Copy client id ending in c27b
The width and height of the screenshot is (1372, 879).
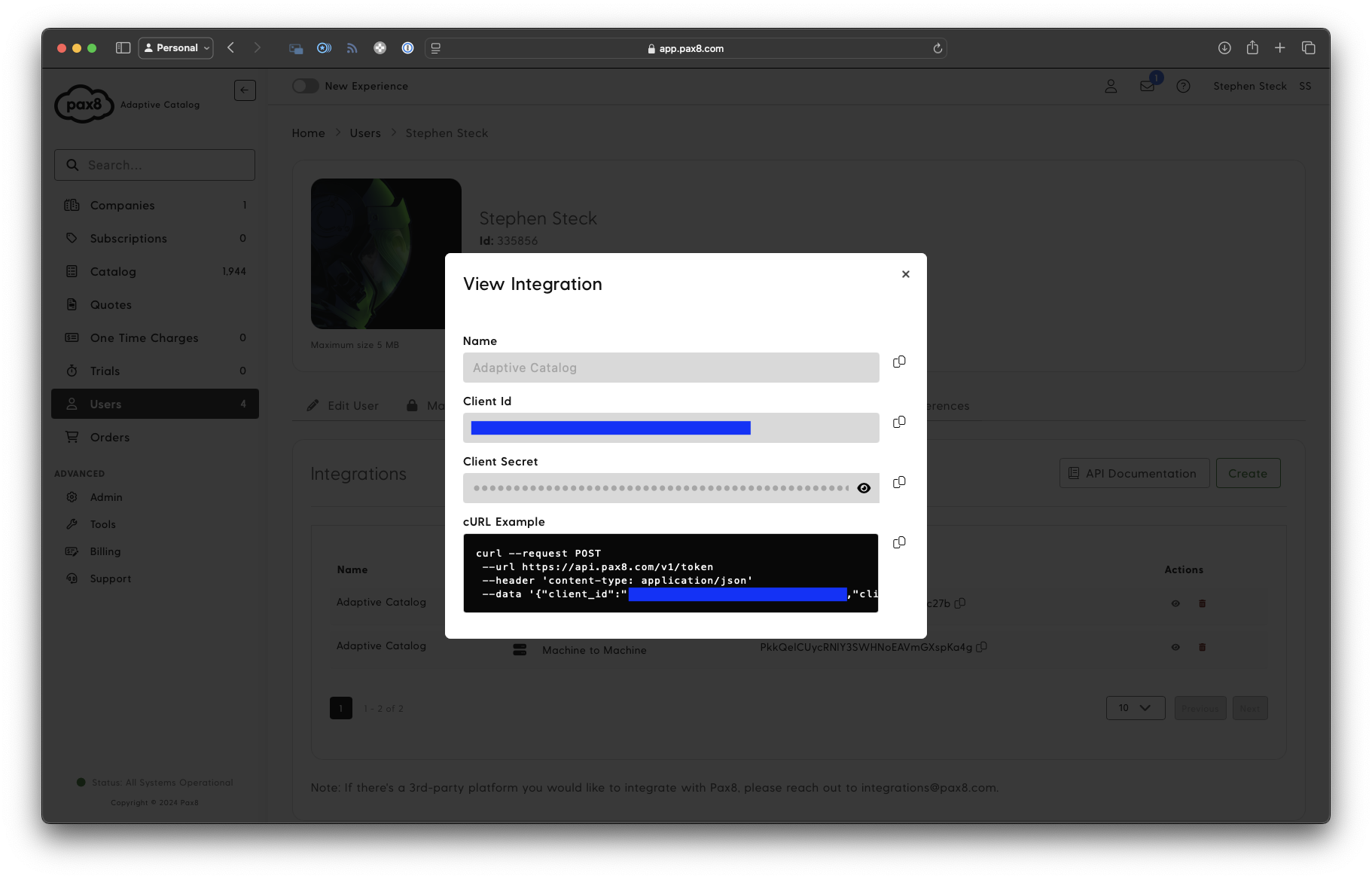960,603
